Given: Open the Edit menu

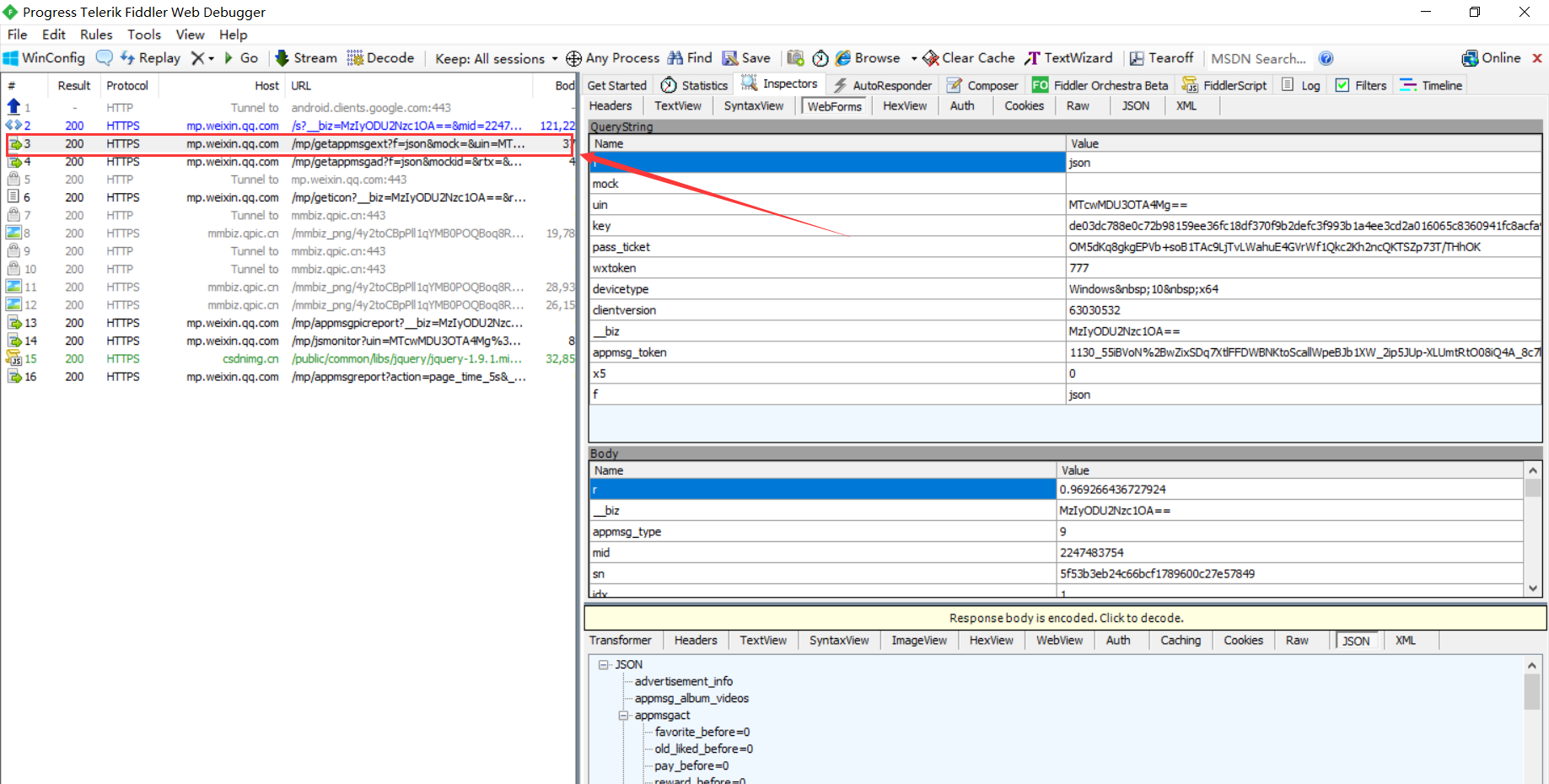Looking at the screenshot, I should tap(54, 35).
